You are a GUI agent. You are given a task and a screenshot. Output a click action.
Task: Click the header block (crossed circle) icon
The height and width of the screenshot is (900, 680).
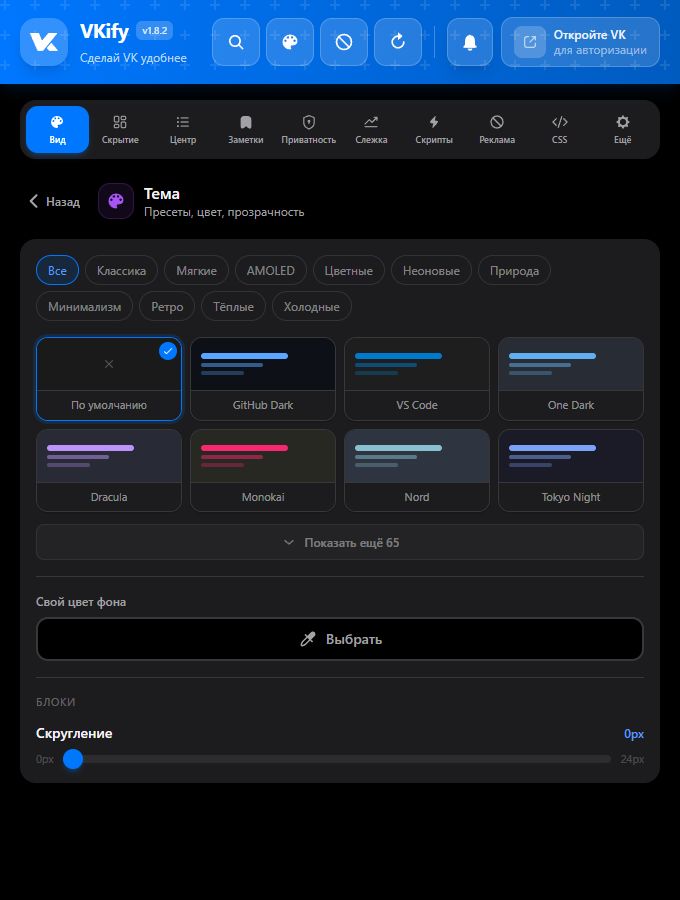pos(344,42)
